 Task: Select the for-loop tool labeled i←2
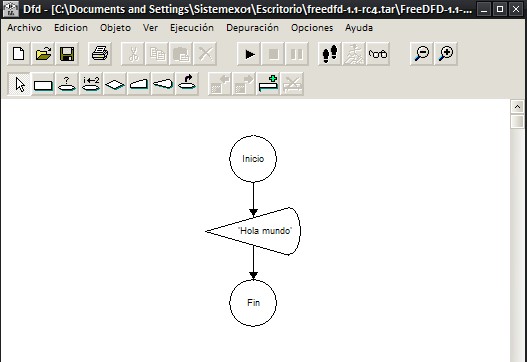(91, 84)
